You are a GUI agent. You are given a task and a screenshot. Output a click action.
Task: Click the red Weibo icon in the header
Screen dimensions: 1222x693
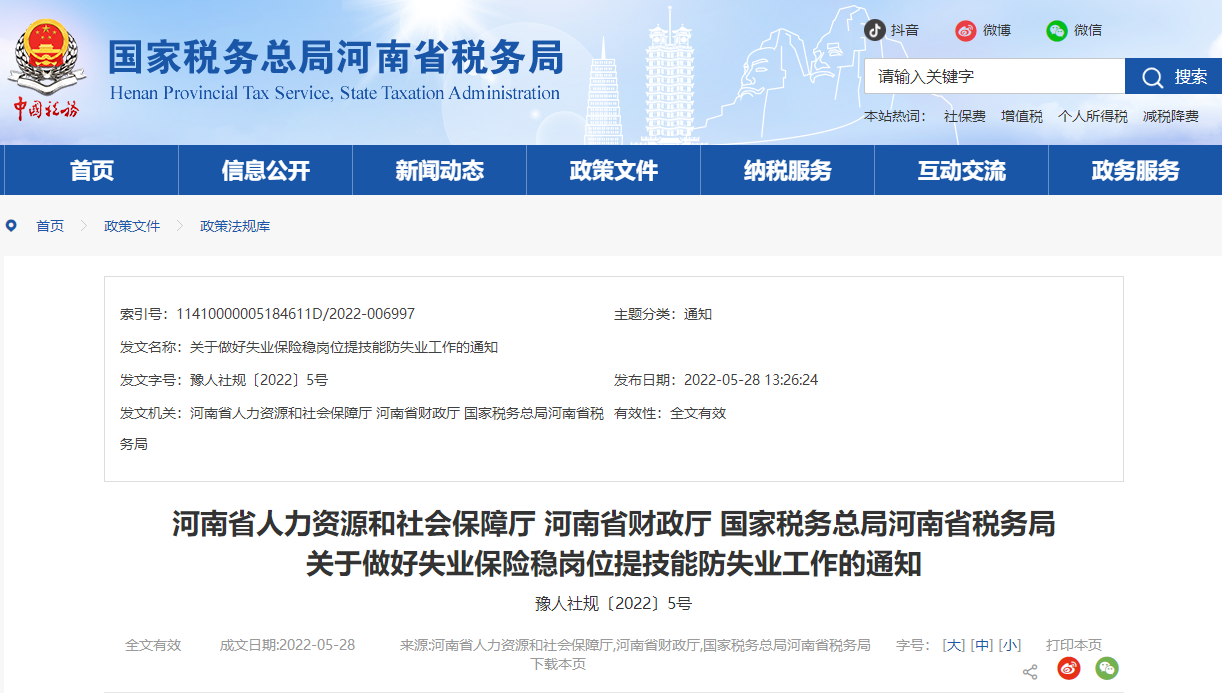pos(965,30)
